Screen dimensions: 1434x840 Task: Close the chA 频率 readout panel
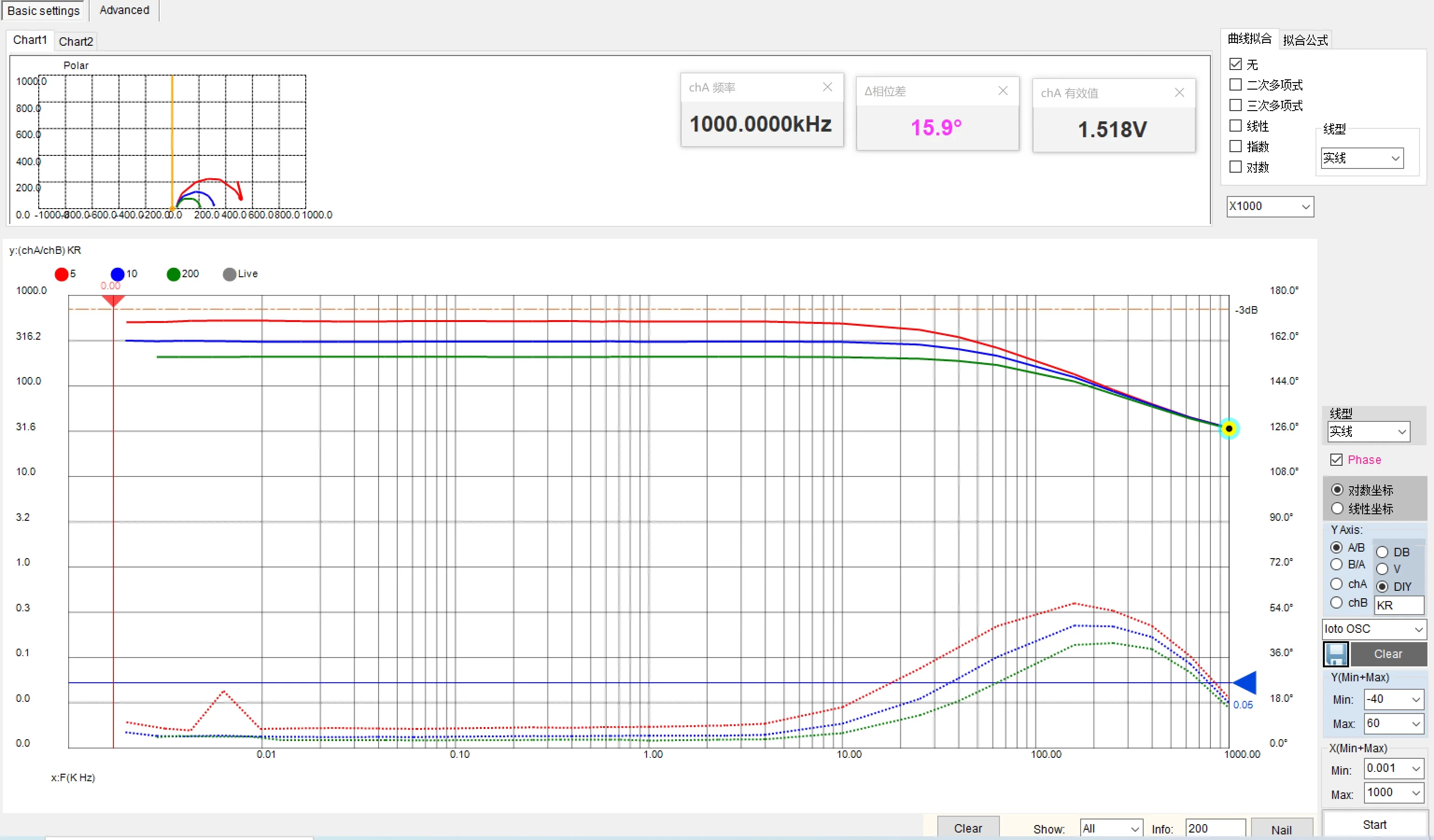[827, 87]
